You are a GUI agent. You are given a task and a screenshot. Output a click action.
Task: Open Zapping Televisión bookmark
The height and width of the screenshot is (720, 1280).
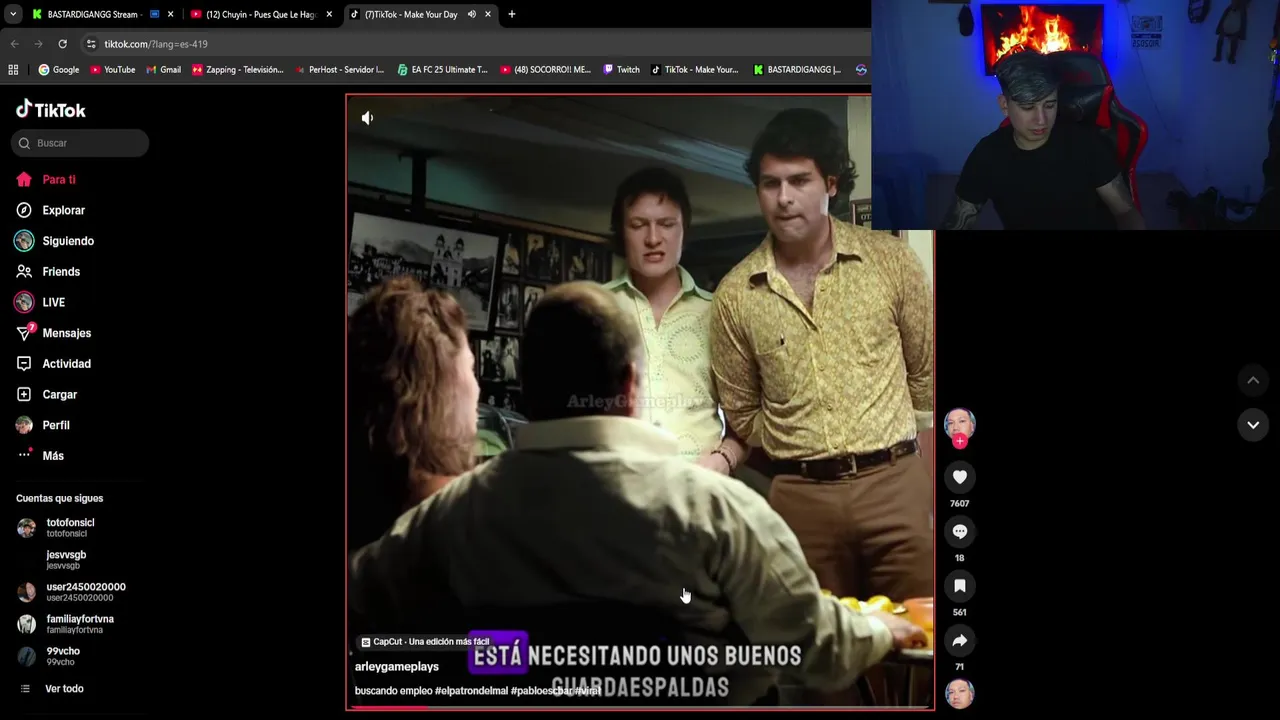tap(238, 70)
